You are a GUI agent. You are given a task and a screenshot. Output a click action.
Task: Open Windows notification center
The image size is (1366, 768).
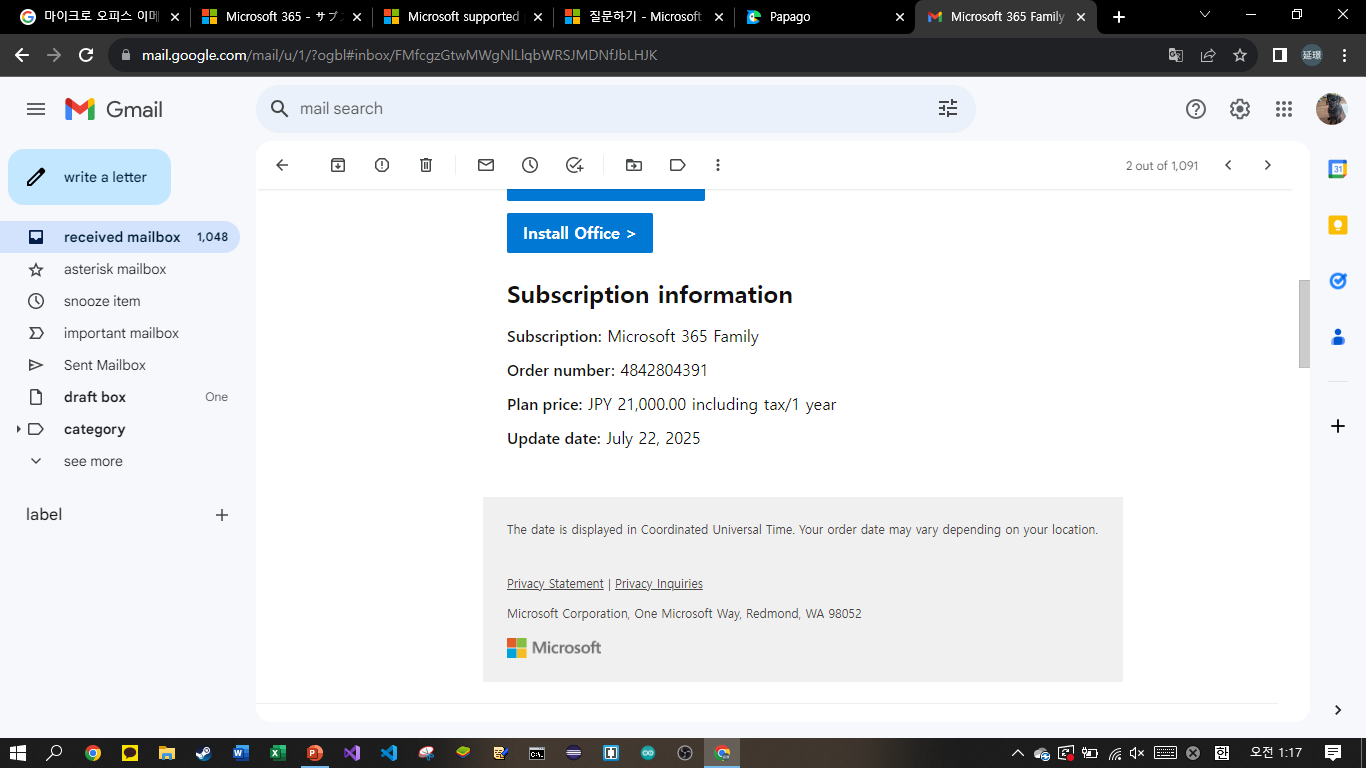point(1333,753)
